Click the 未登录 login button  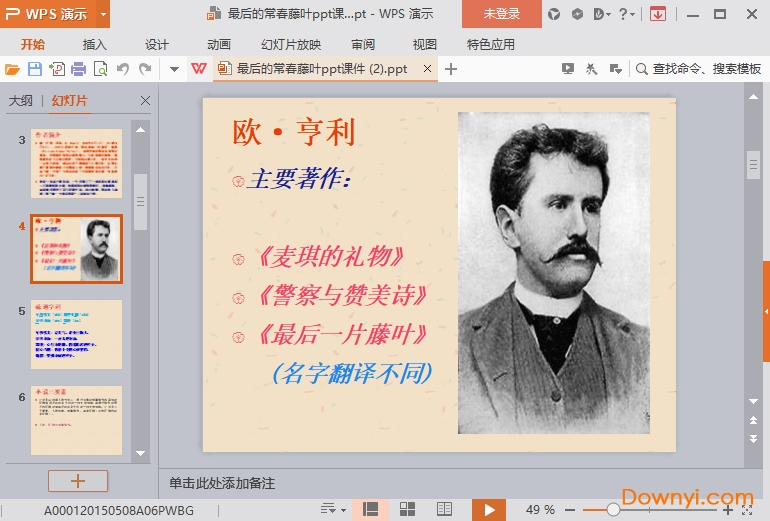[501, 14]
